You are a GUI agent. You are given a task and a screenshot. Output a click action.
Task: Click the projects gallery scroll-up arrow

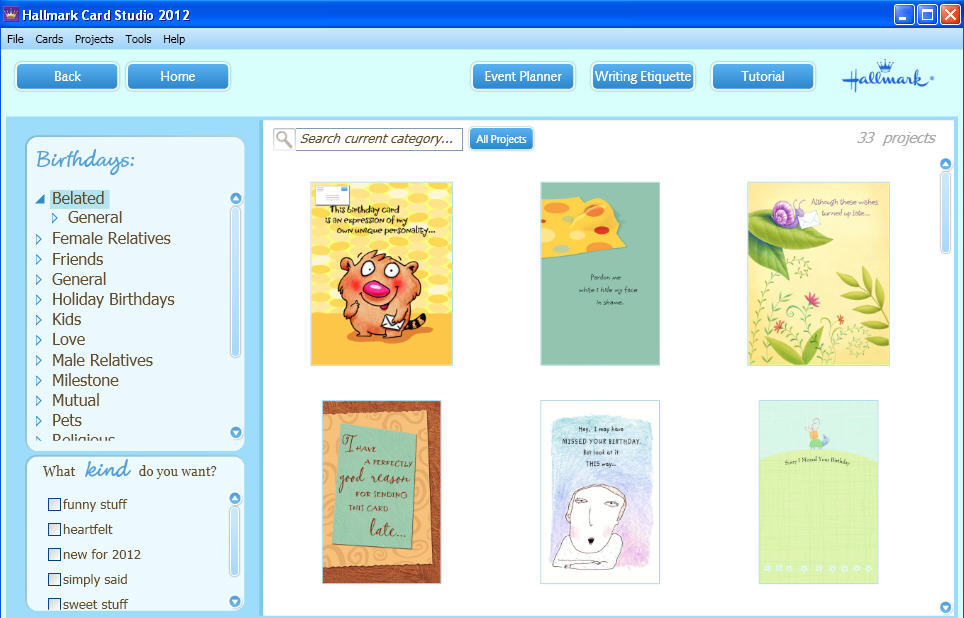945,164
